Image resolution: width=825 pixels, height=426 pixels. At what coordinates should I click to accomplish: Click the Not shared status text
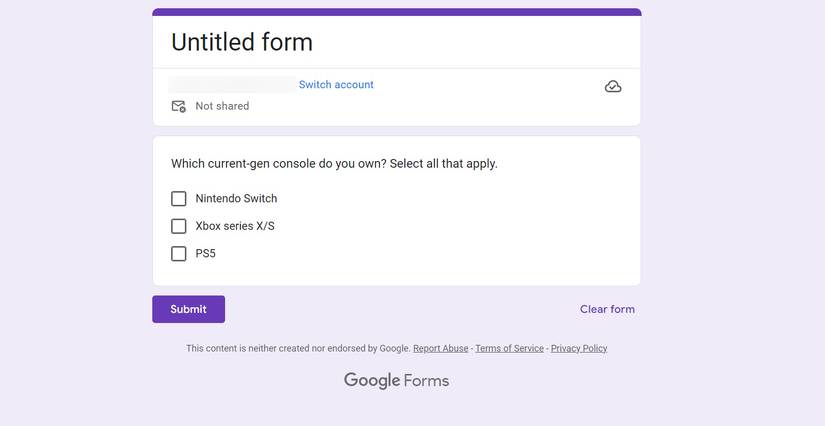point(222,106)
